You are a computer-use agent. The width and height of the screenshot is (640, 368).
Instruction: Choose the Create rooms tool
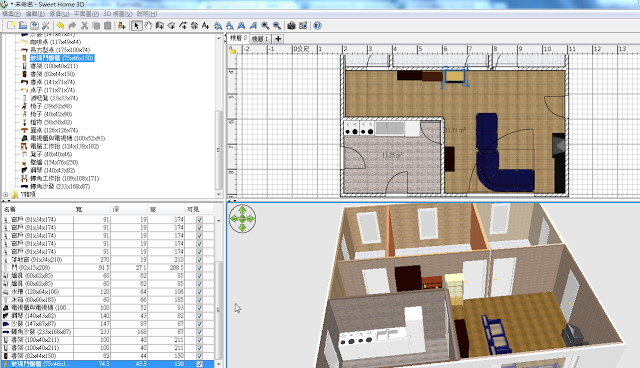171,26
